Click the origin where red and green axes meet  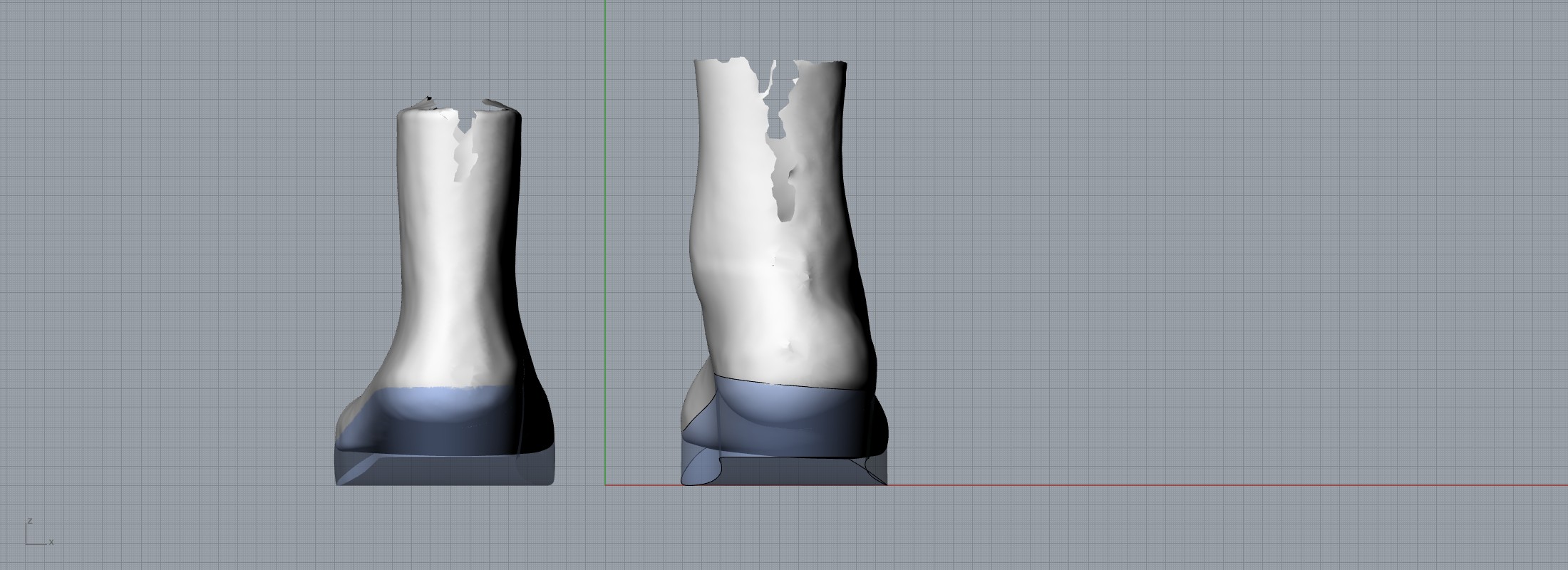tap(605, 485)
